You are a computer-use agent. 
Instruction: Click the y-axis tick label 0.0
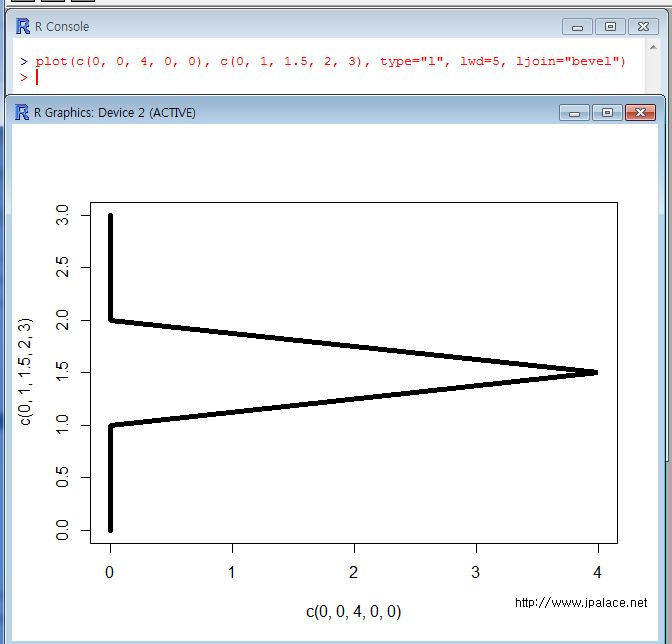coord(63,530)
